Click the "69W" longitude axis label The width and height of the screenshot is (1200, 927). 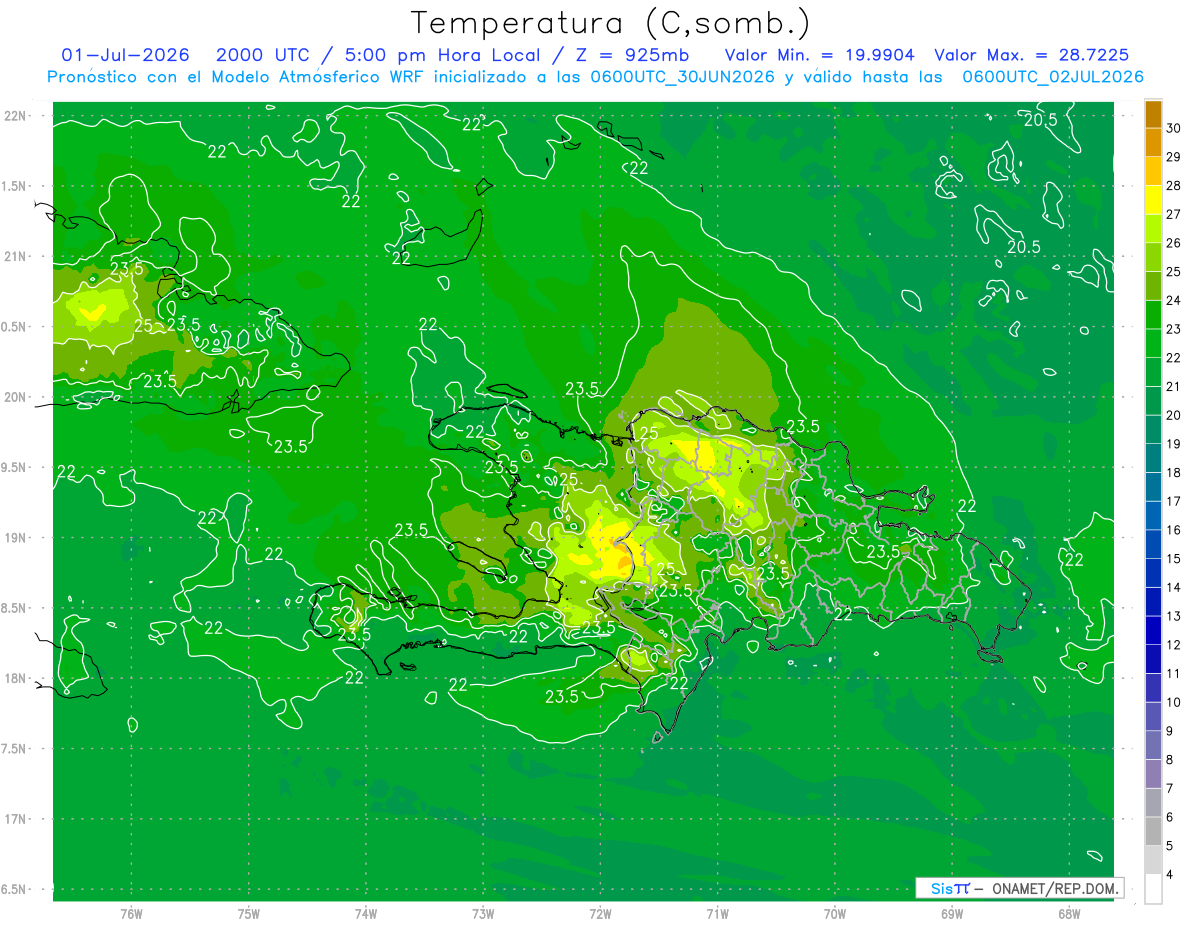pos(952,914)
